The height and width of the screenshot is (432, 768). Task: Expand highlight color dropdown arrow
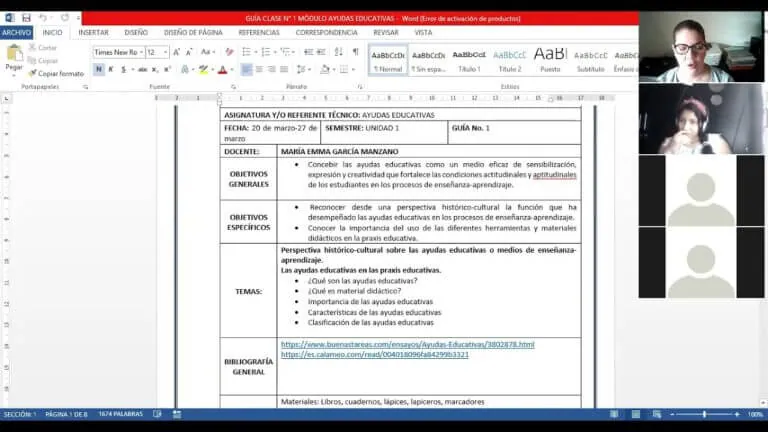213,70
